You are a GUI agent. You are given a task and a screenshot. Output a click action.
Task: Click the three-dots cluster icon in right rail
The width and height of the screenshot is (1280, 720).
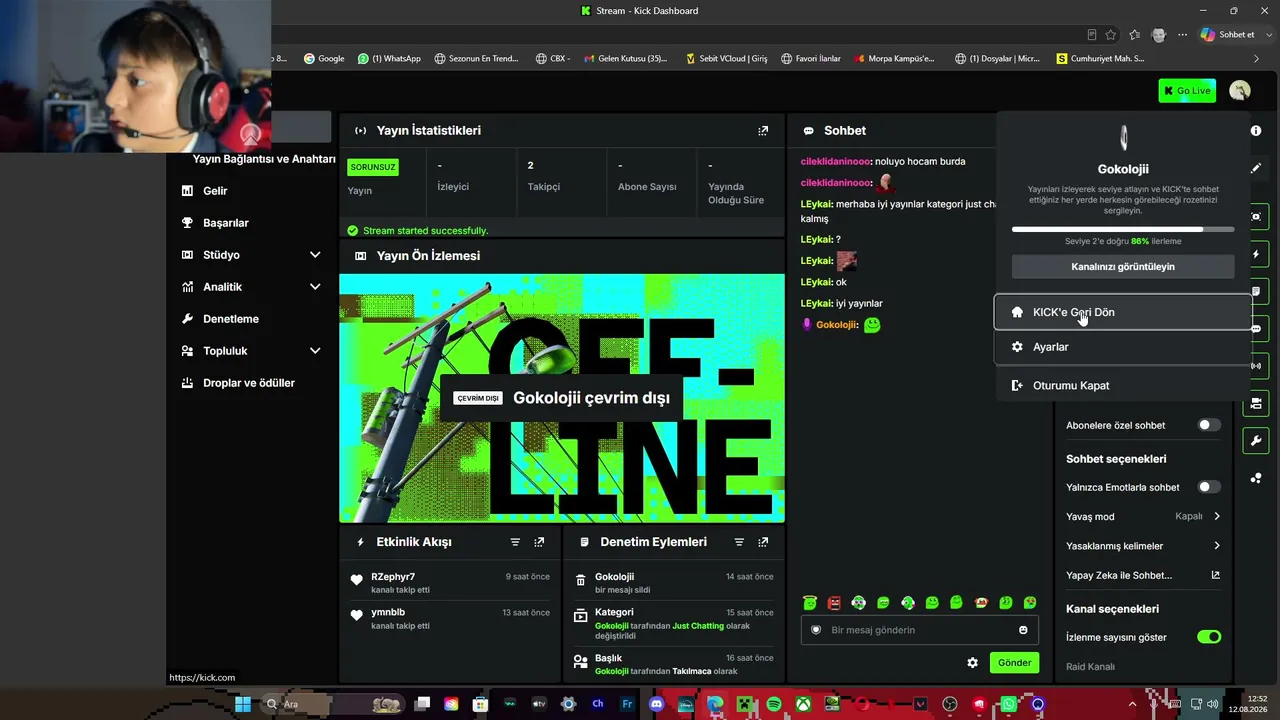(1256, 478)
